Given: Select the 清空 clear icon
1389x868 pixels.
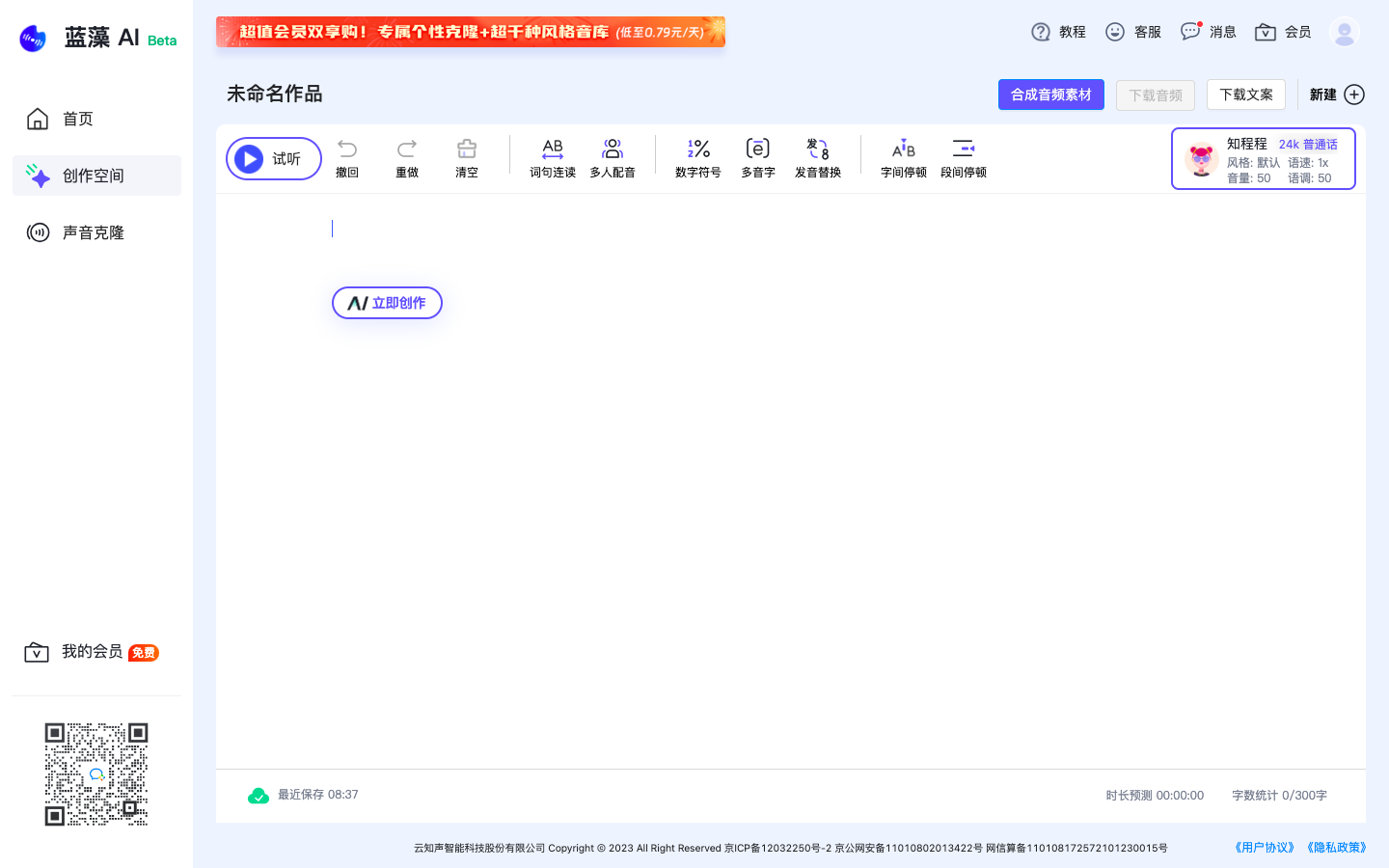Looking at the screenshot, I should [x=466, y=157].
